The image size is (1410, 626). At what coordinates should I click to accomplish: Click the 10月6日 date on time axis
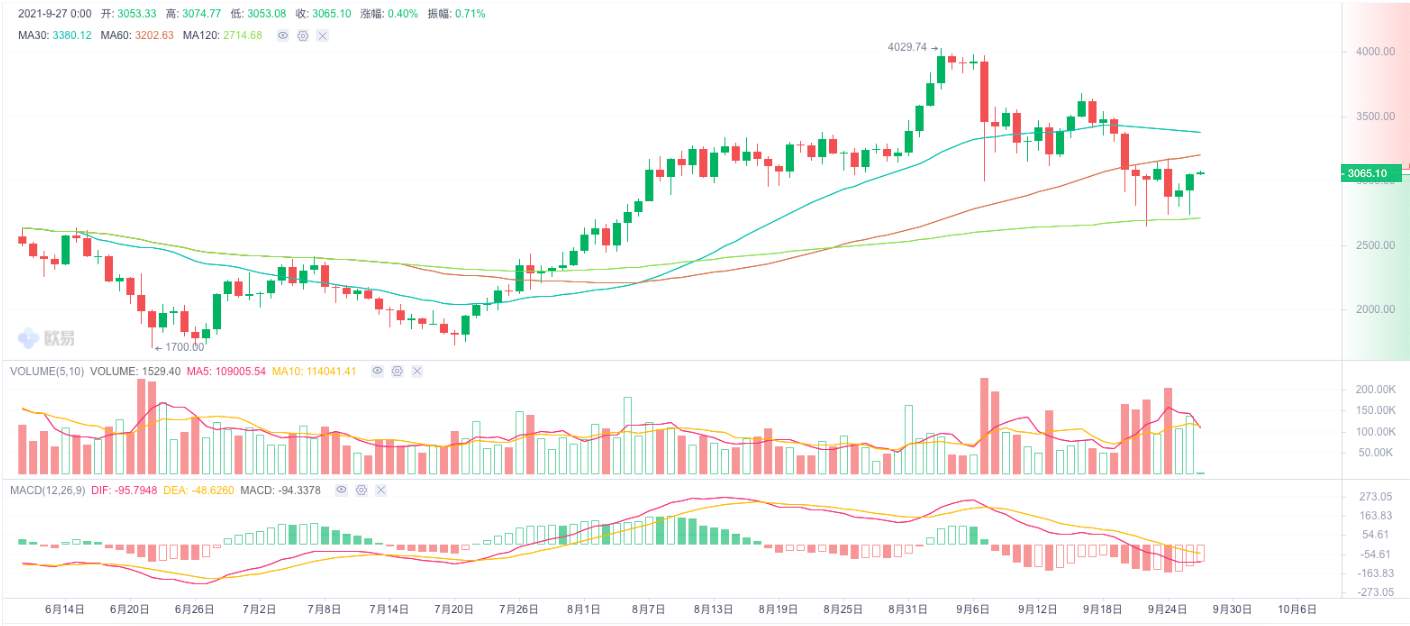coord(1297,607)
